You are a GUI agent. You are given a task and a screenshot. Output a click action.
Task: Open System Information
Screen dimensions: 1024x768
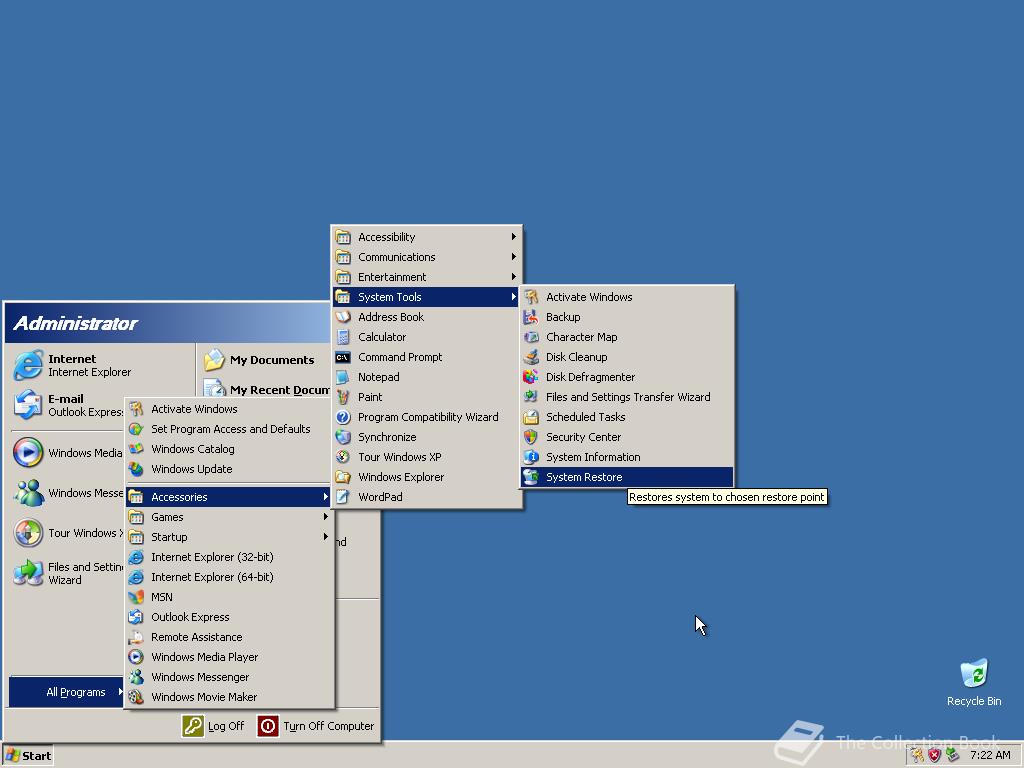pyautogui.click(x=595, y=457)
